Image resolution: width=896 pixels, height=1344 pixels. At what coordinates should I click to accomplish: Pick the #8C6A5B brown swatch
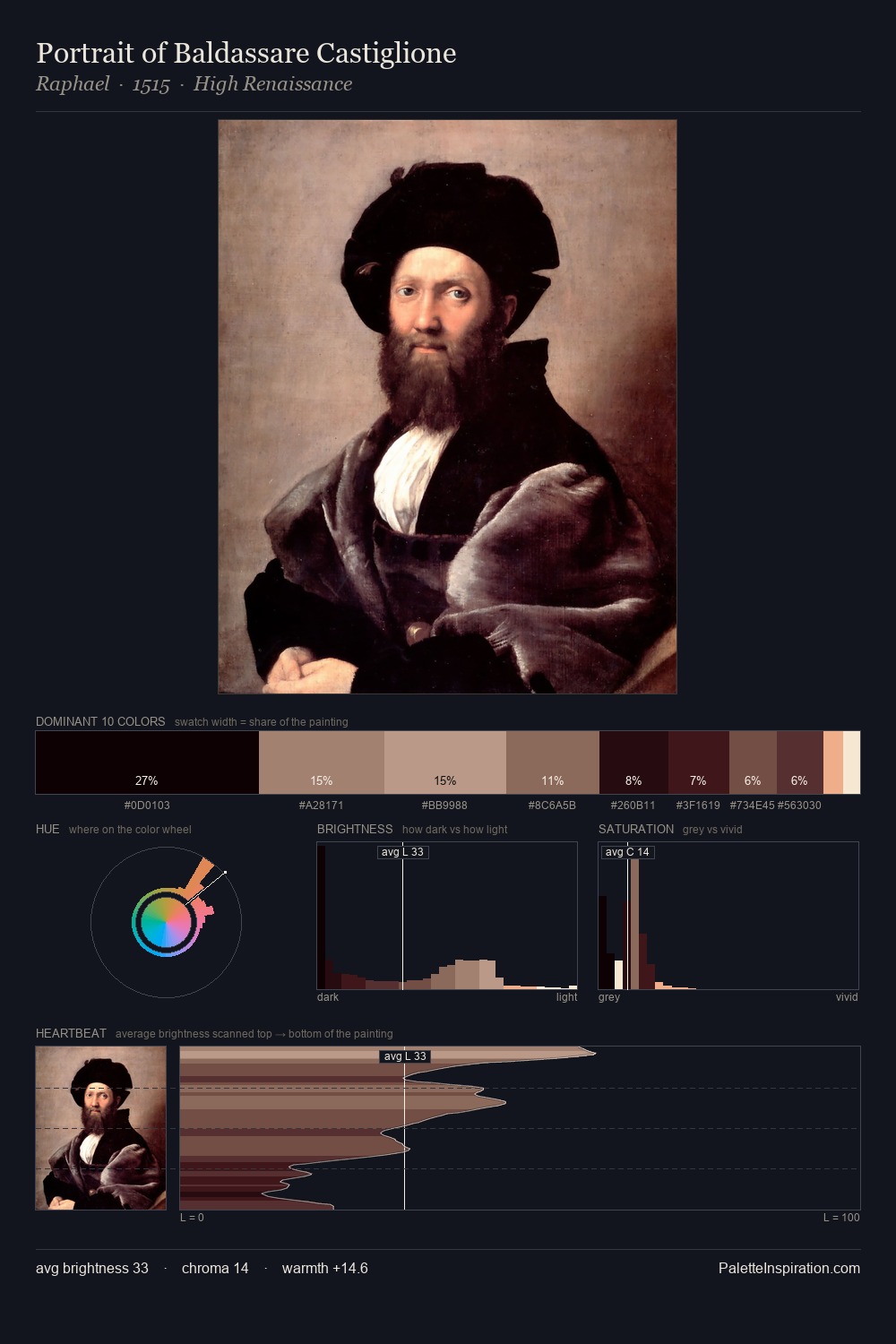(553, 762)
